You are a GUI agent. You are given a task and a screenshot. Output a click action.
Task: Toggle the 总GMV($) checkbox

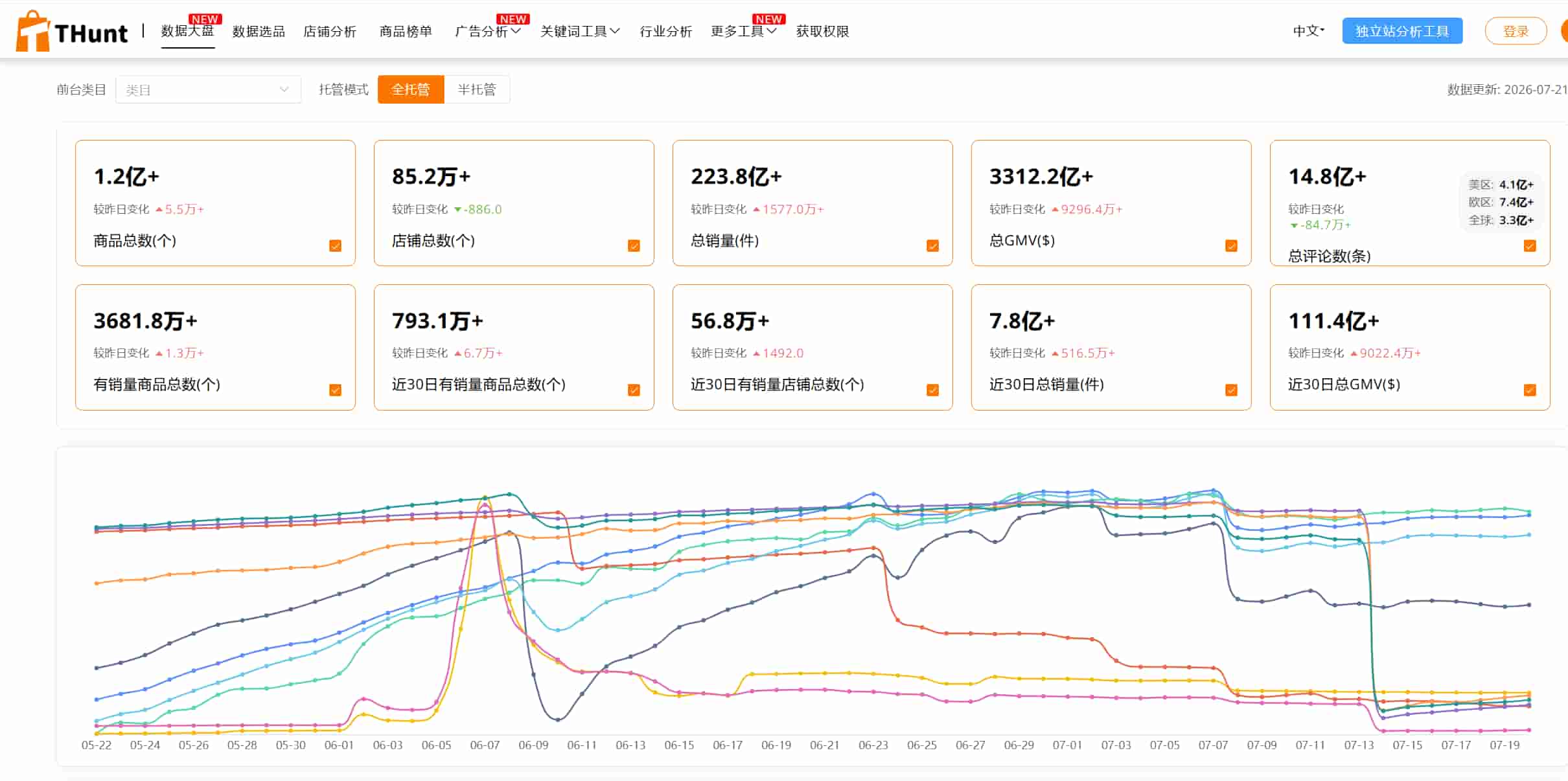[1231, 245]
